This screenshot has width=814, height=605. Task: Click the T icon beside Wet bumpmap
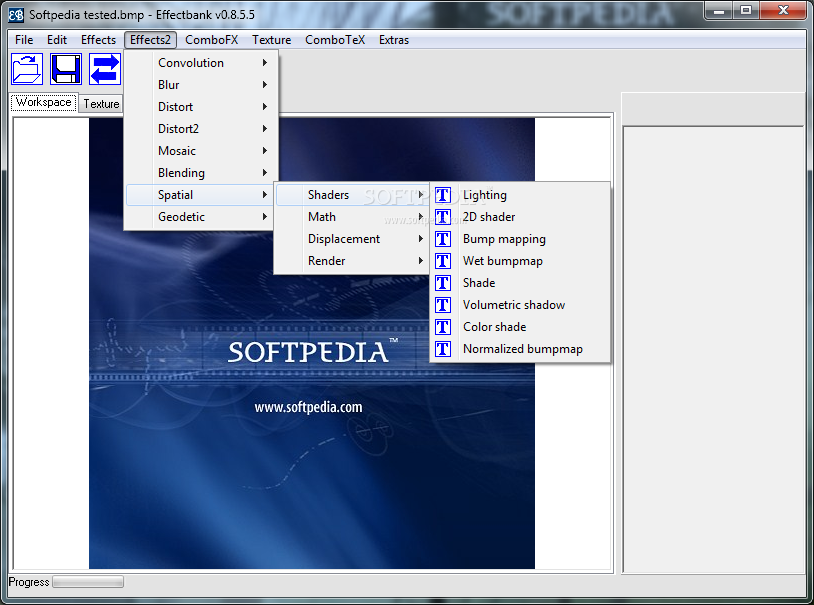tap(443, 261)
